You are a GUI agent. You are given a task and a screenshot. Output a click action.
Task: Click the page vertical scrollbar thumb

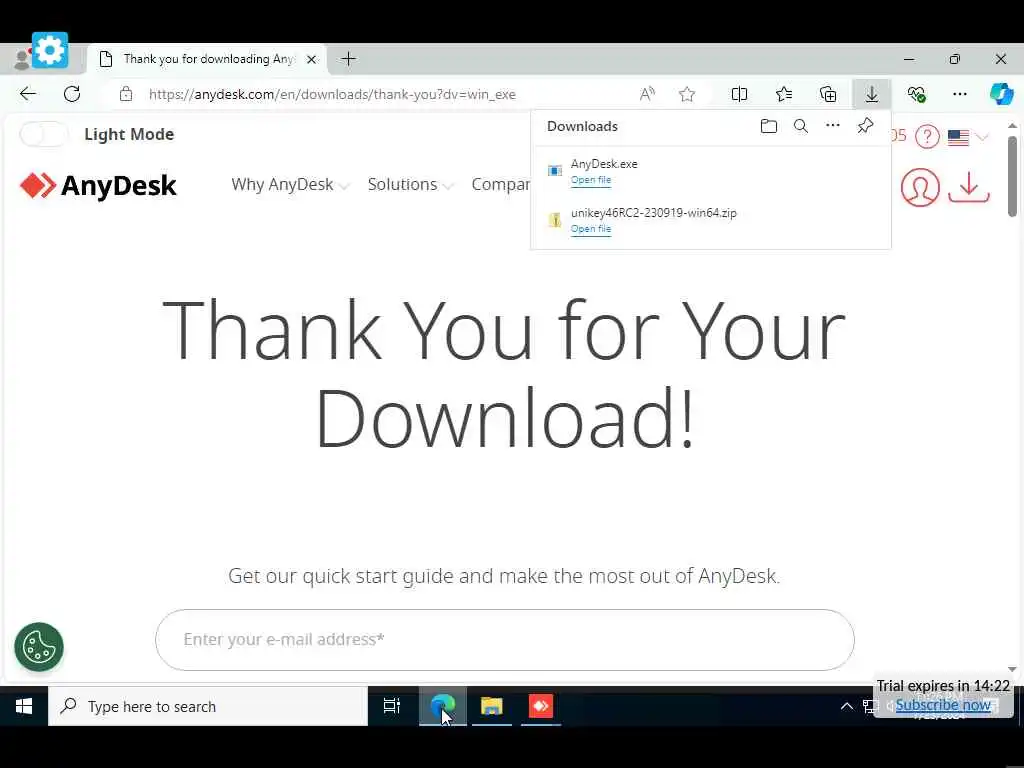(x=1012, y=176)
